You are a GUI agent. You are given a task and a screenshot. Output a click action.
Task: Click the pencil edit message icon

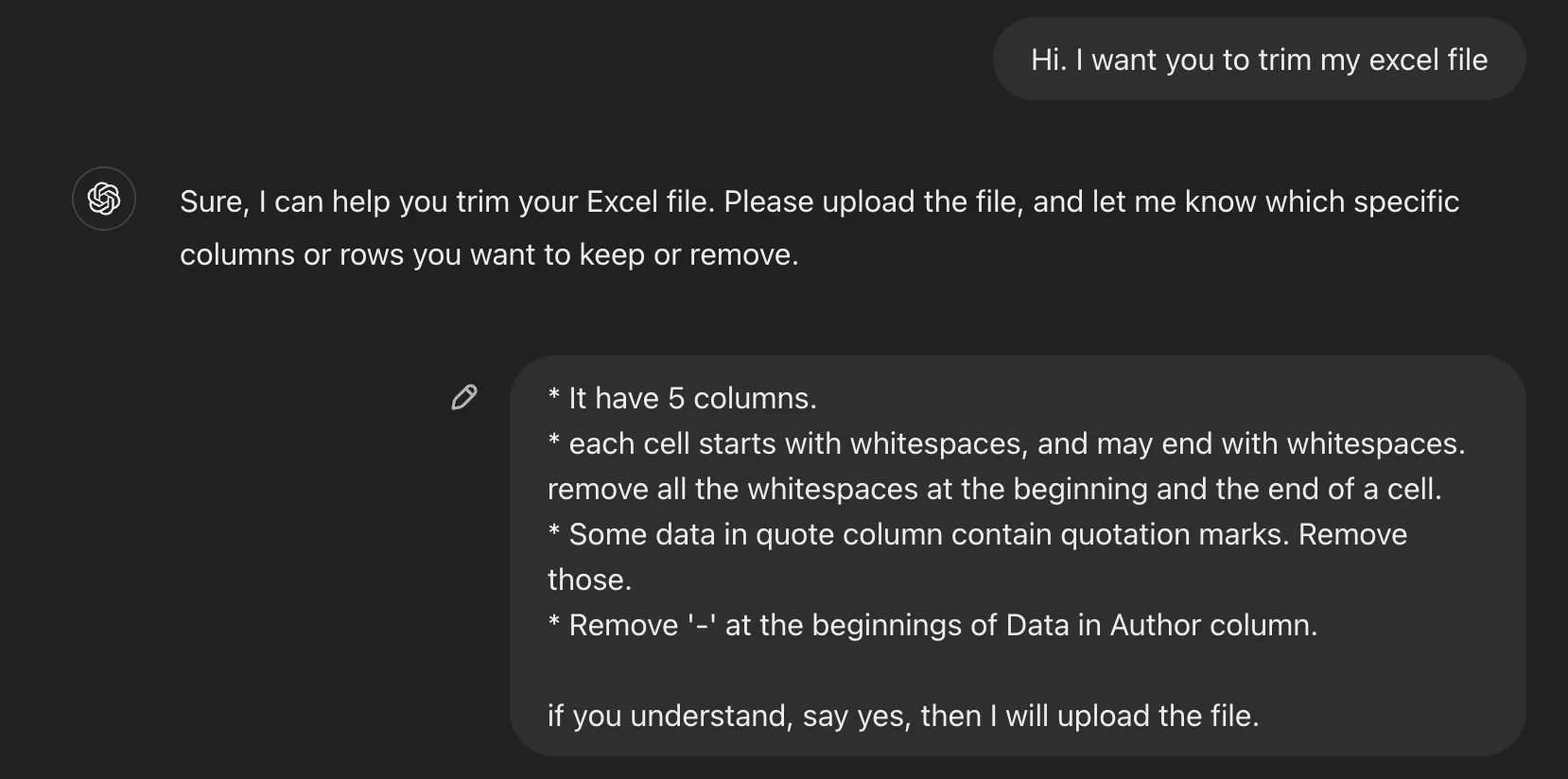tap(464, 398)
